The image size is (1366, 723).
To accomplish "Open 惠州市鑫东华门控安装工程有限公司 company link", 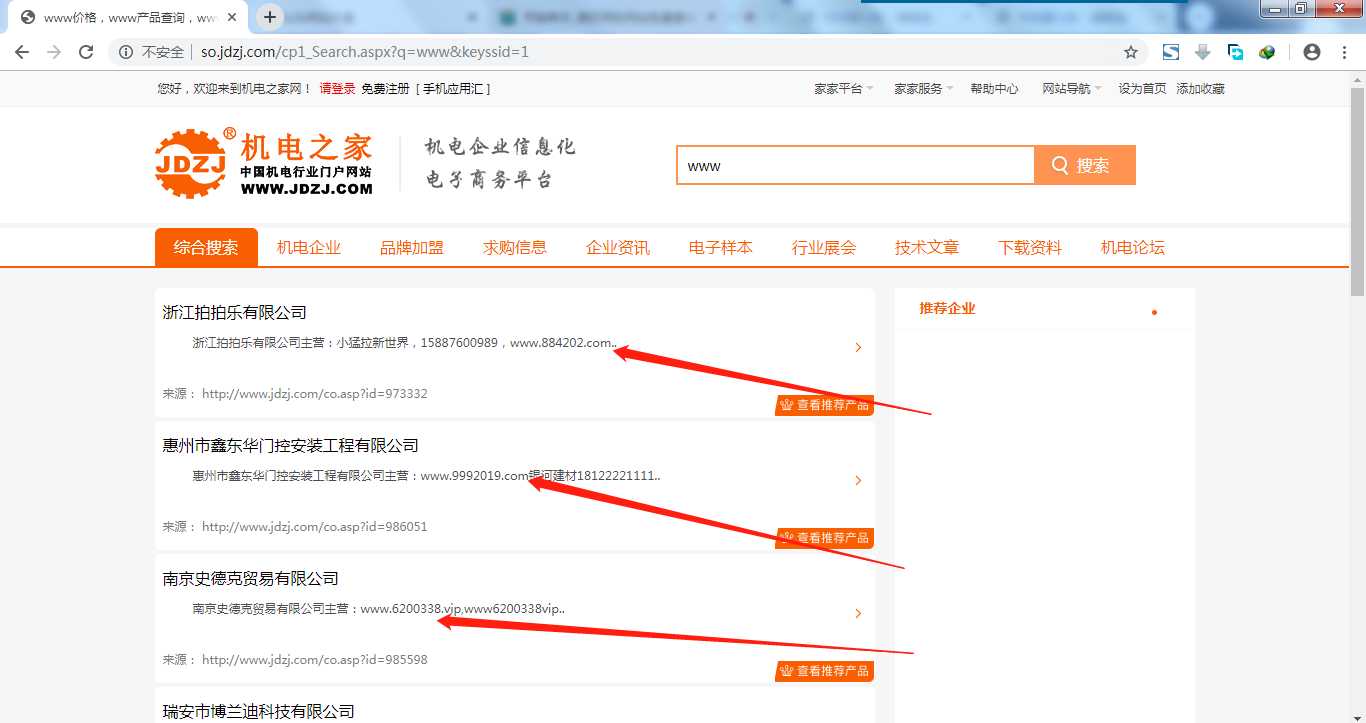I will pyautogui.click(x=291, y=446).
